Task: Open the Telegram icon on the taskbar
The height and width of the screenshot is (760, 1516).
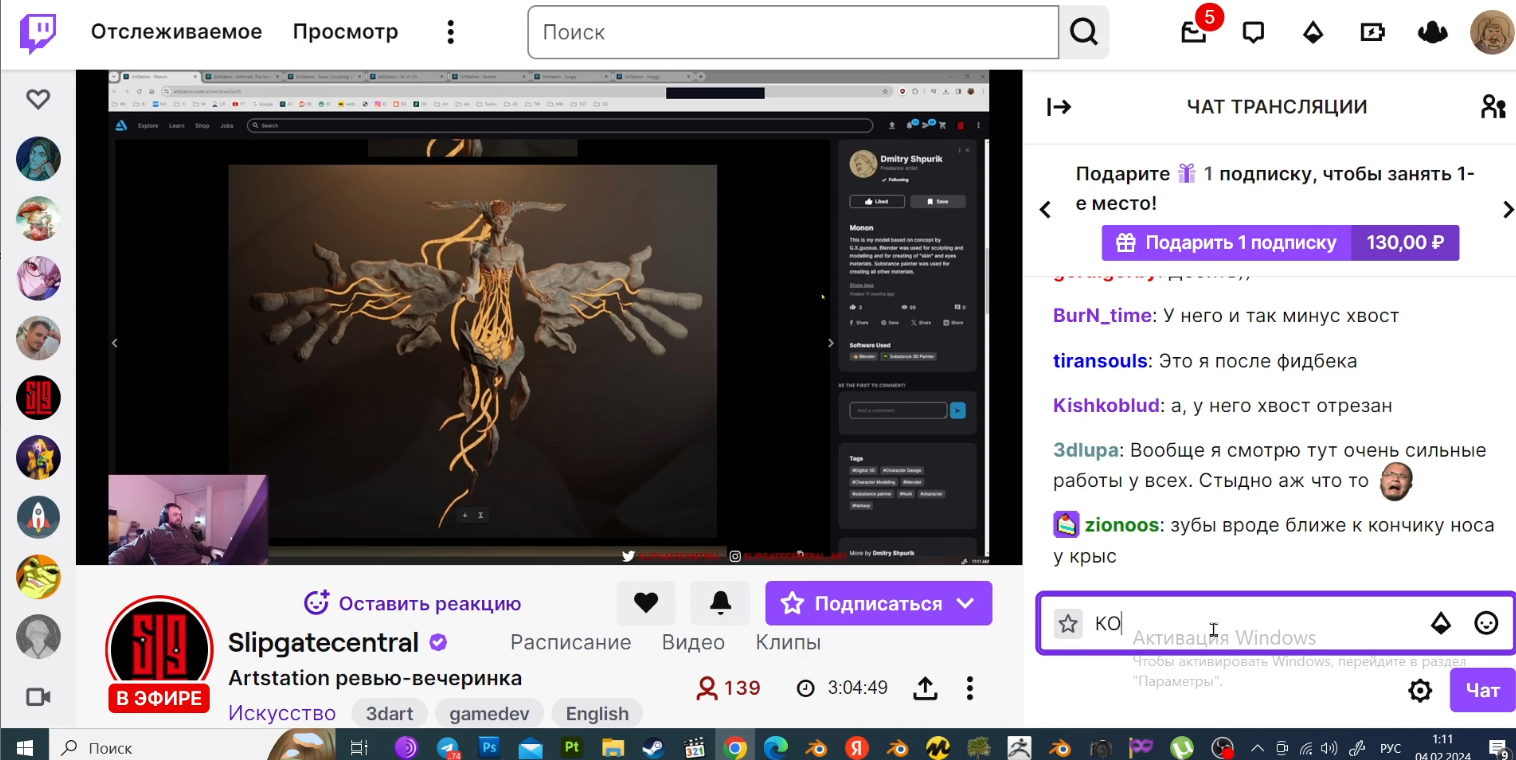Action: pyautogui.click(x=448, y=747)
